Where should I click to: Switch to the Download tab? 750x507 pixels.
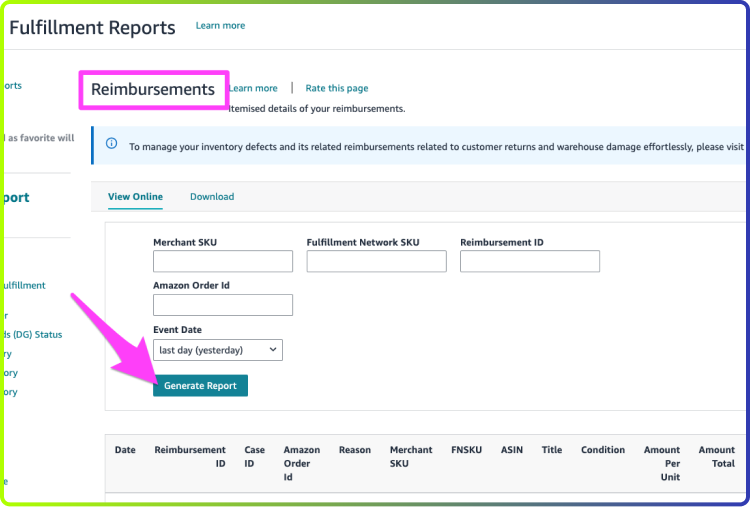[x=212, y=197]
